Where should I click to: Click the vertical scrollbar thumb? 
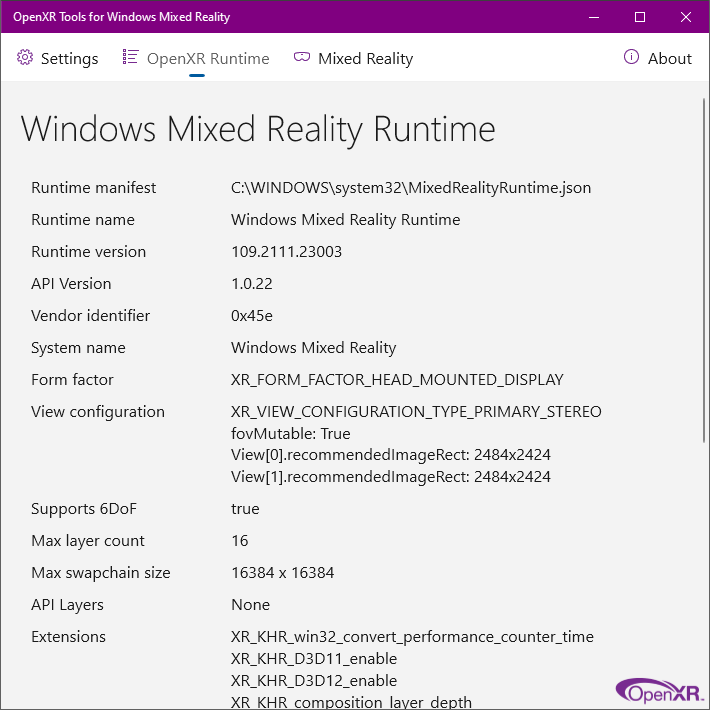[x=704, y=270]
